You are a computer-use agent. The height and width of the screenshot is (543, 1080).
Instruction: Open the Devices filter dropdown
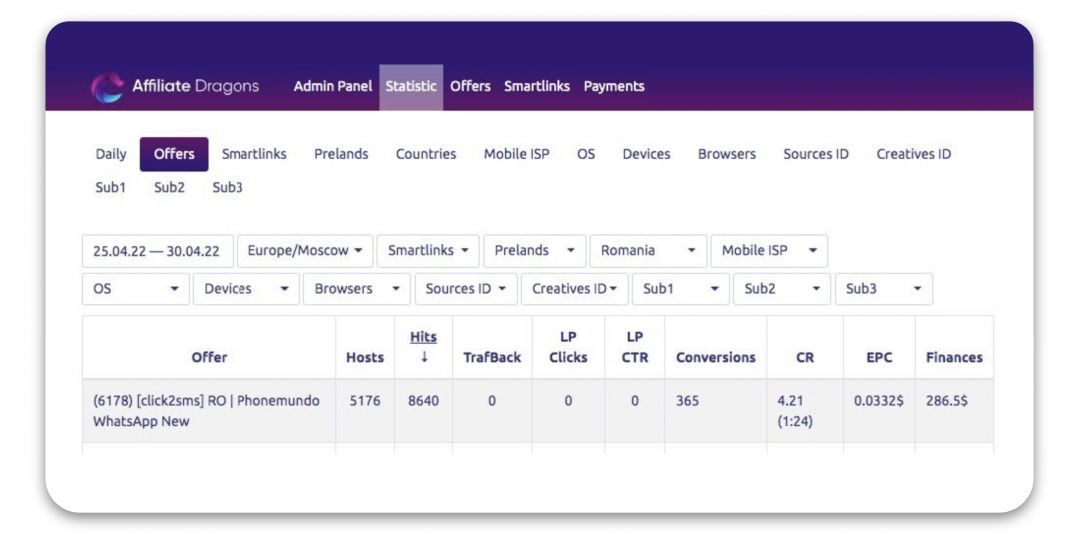[245, 289]
